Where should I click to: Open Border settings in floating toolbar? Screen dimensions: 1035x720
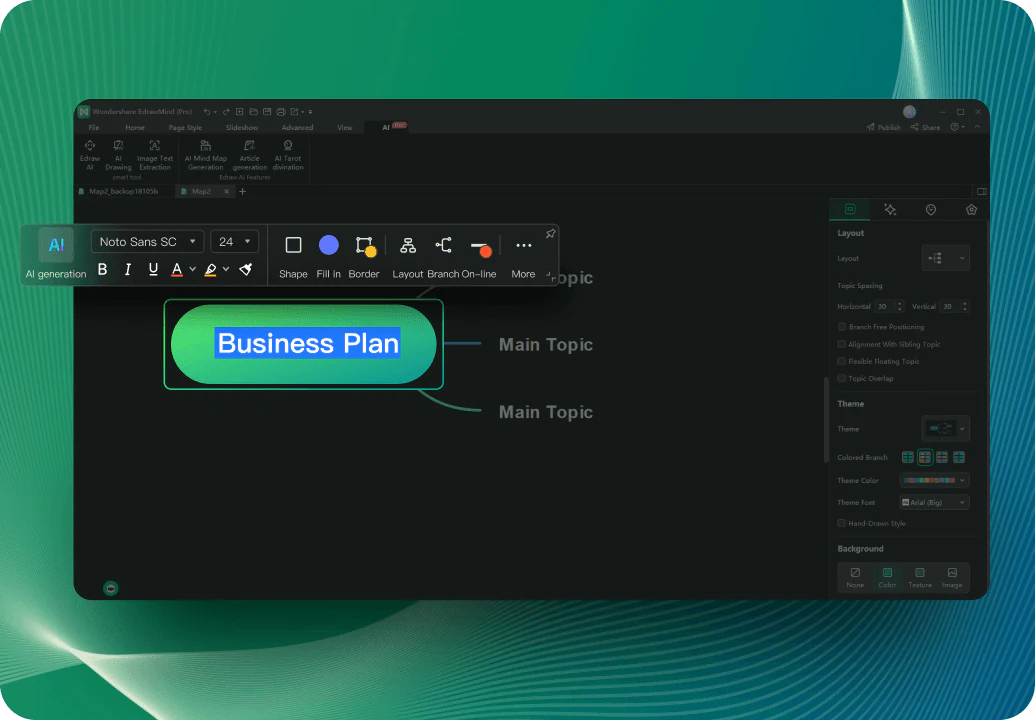(364, 257)
